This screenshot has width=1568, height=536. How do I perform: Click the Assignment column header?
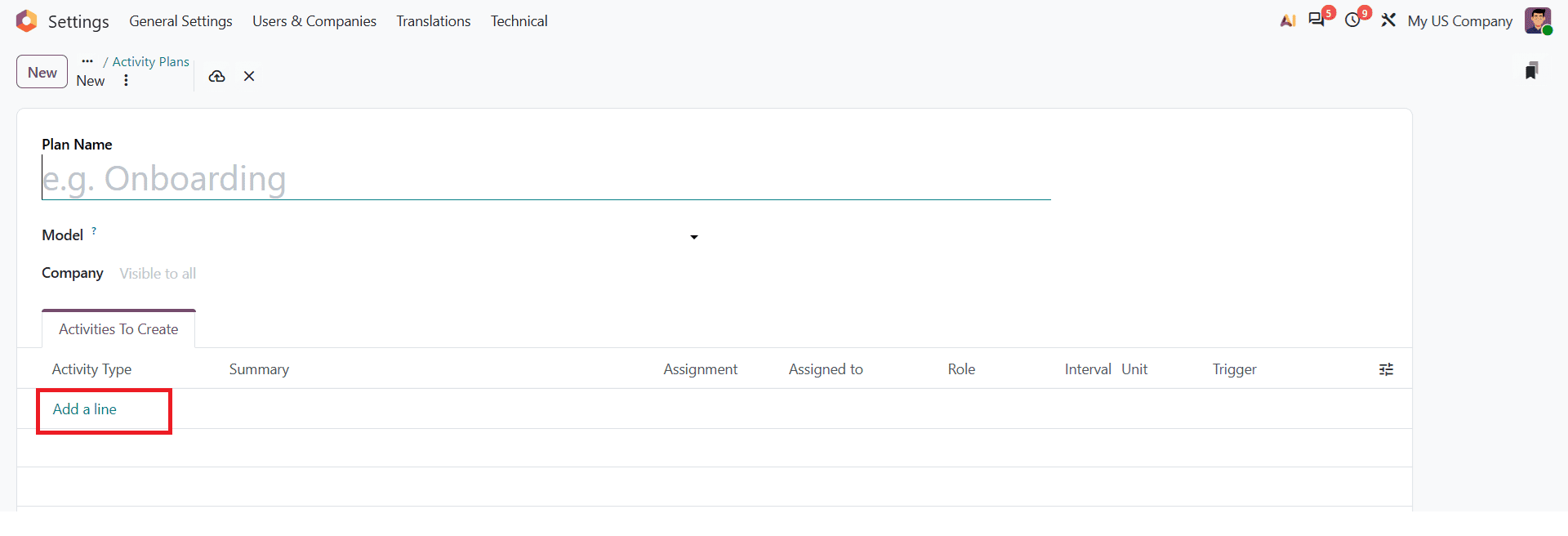(701, 369)
